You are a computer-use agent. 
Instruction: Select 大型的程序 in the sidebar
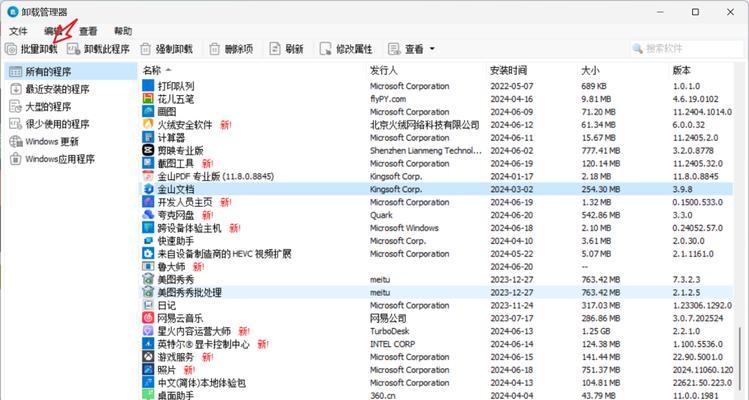[71, 107]
